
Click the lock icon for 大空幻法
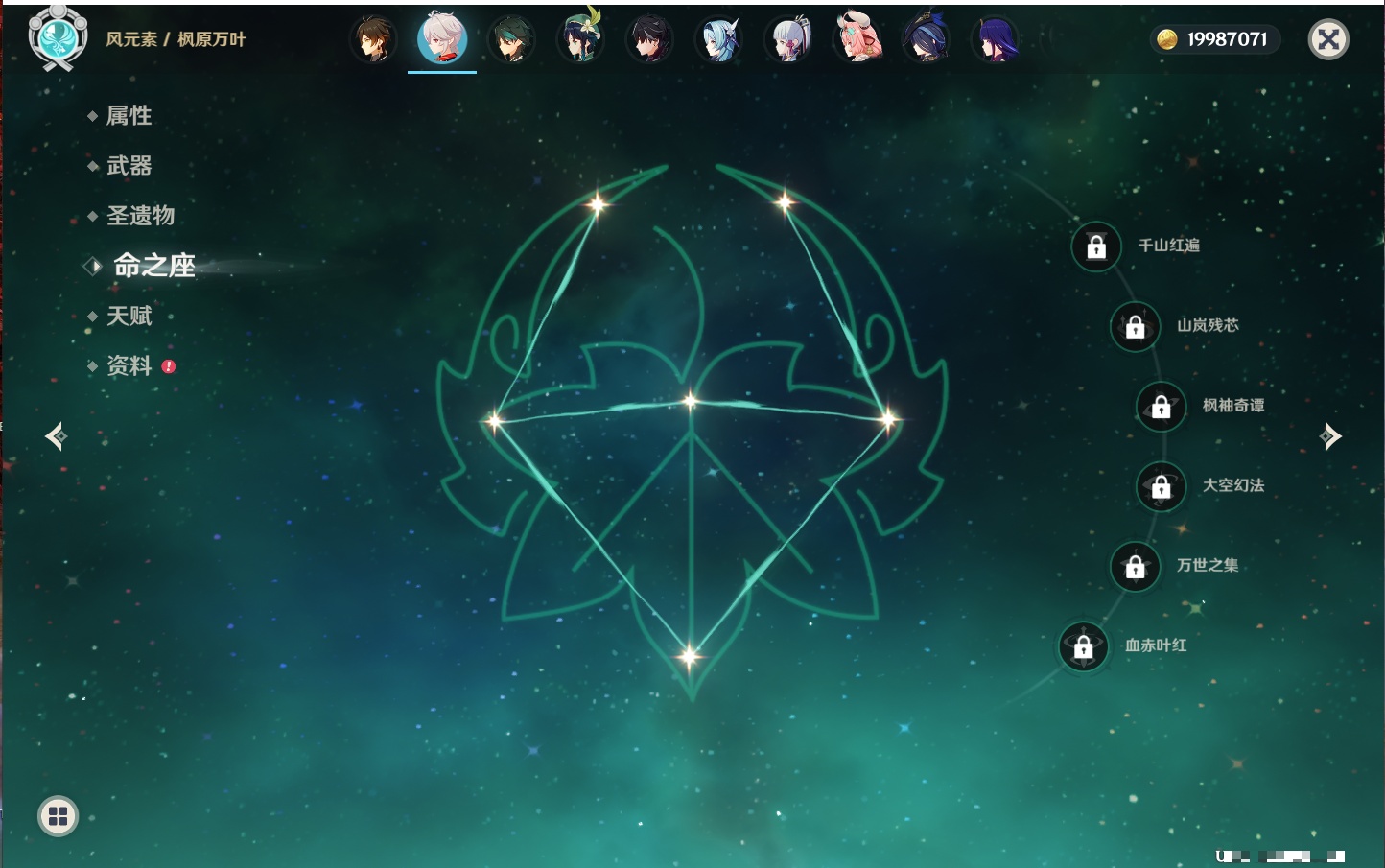[x=1162, y=487]
